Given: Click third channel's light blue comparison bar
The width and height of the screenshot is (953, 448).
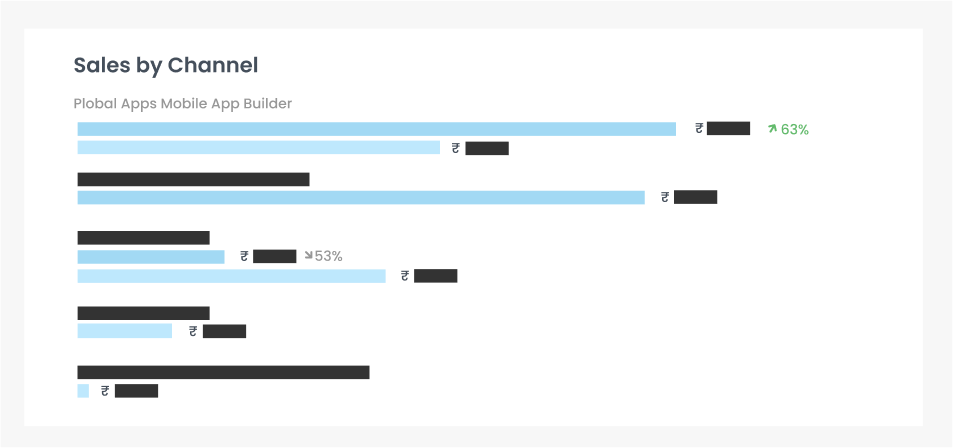Looking at the screenshot, I should 232,276.
